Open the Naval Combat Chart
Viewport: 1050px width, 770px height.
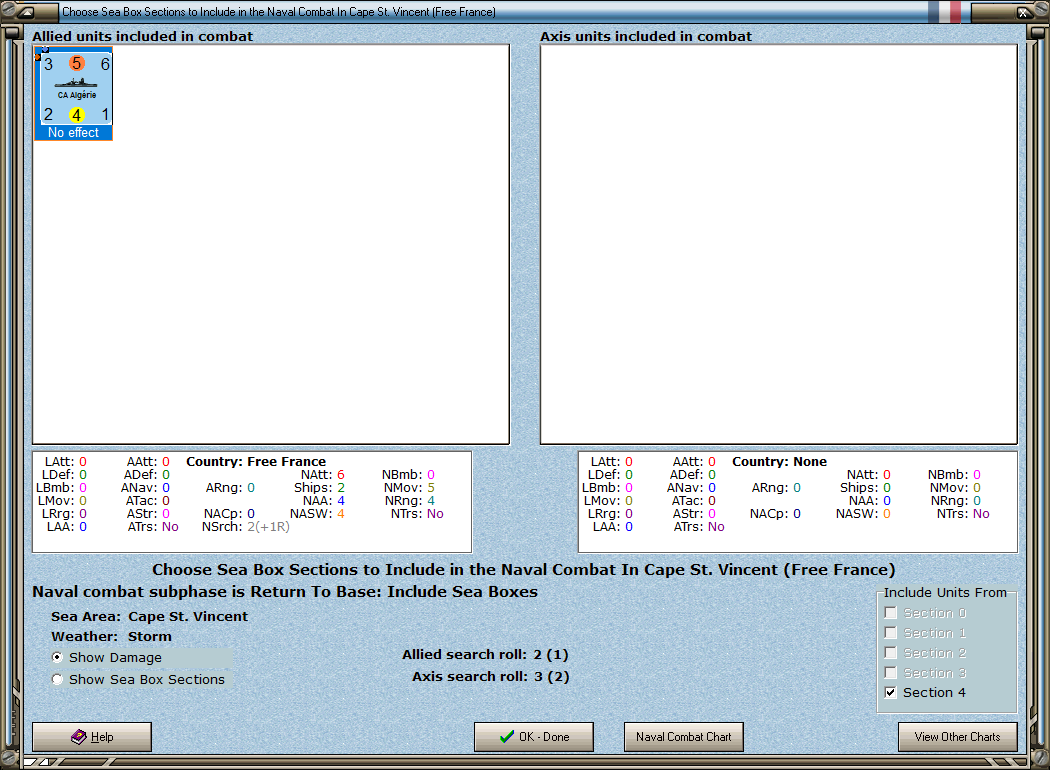tap(684, 737)
